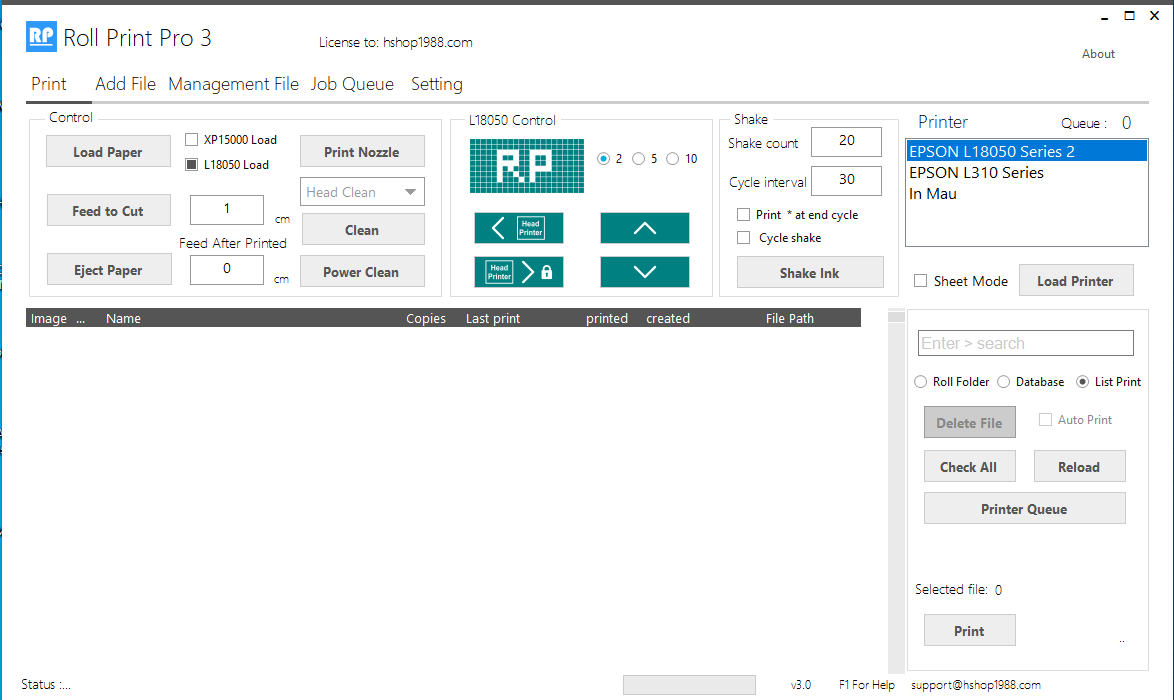
Task: Click the Shake Ink button
Action: click(x=810, y=273)
